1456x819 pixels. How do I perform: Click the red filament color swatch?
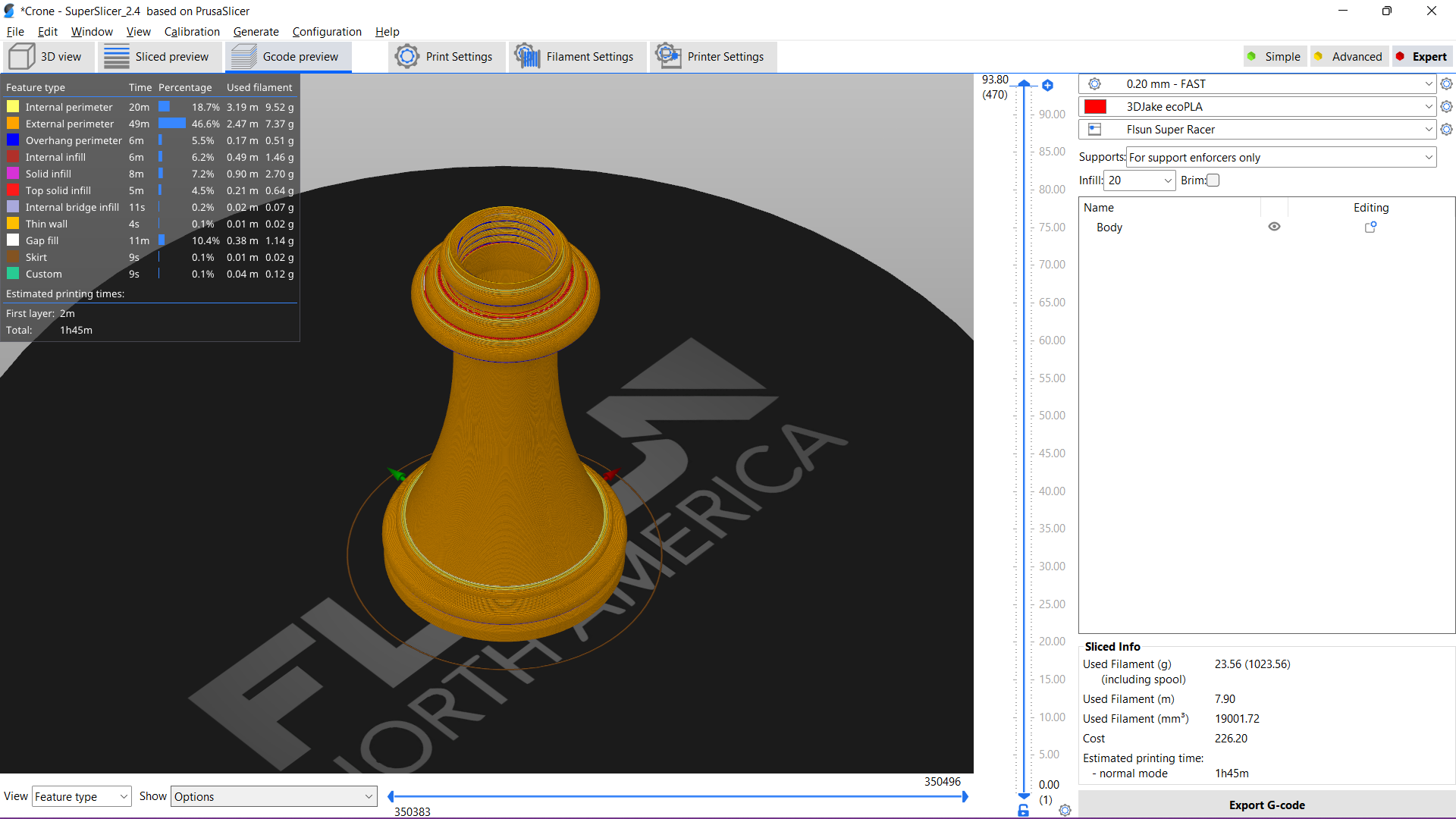pos(1095,107)
